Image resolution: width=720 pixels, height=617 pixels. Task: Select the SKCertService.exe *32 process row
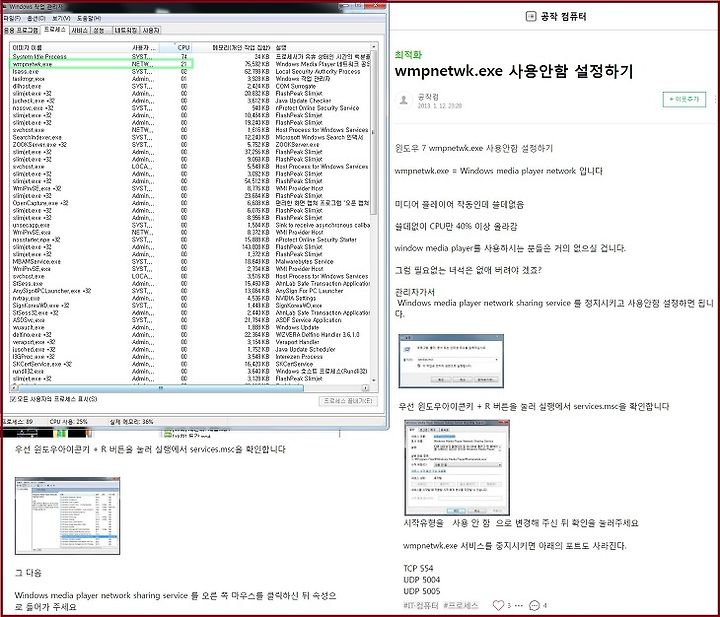coord(191,364)
